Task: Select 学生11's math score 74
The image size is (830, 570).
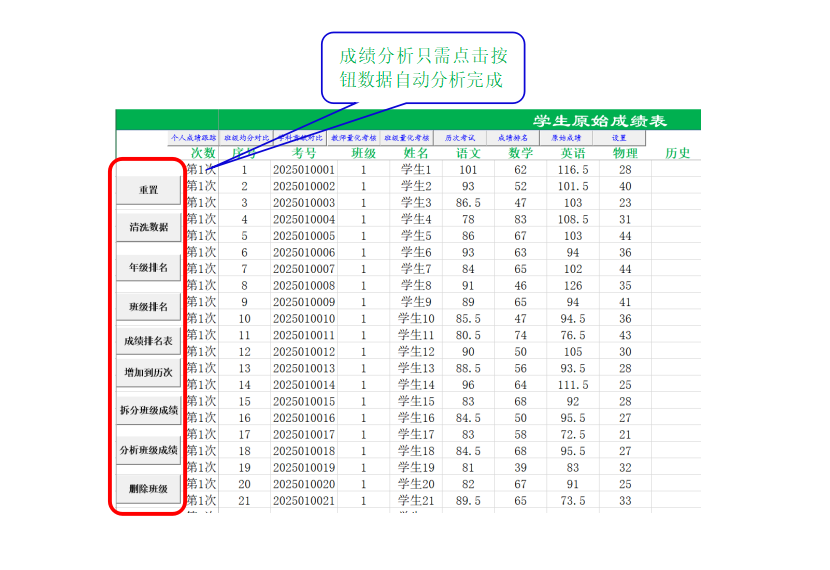Action: click(520, 336)
